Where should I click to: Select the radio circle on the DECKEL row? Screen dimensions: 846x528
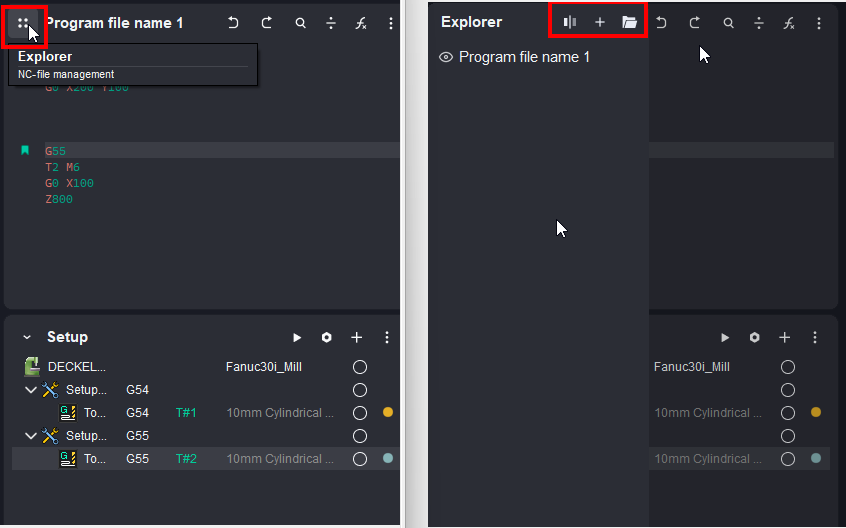tap(360, 367)
